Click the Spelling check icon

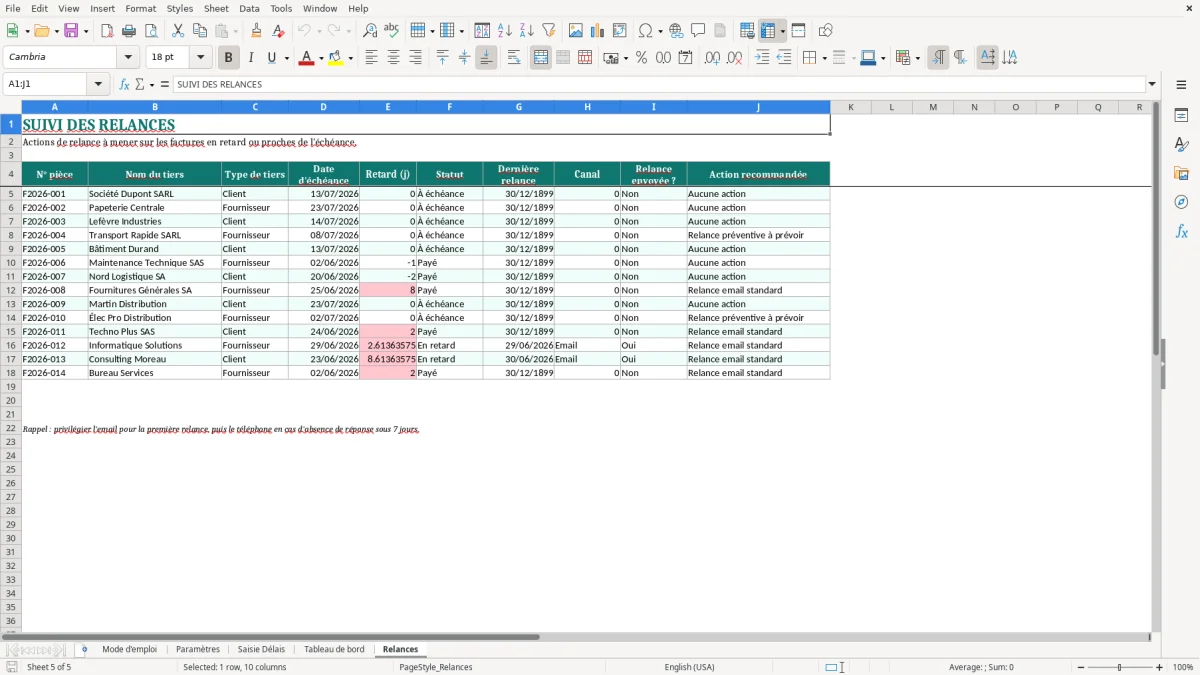(x=392, y=31)
